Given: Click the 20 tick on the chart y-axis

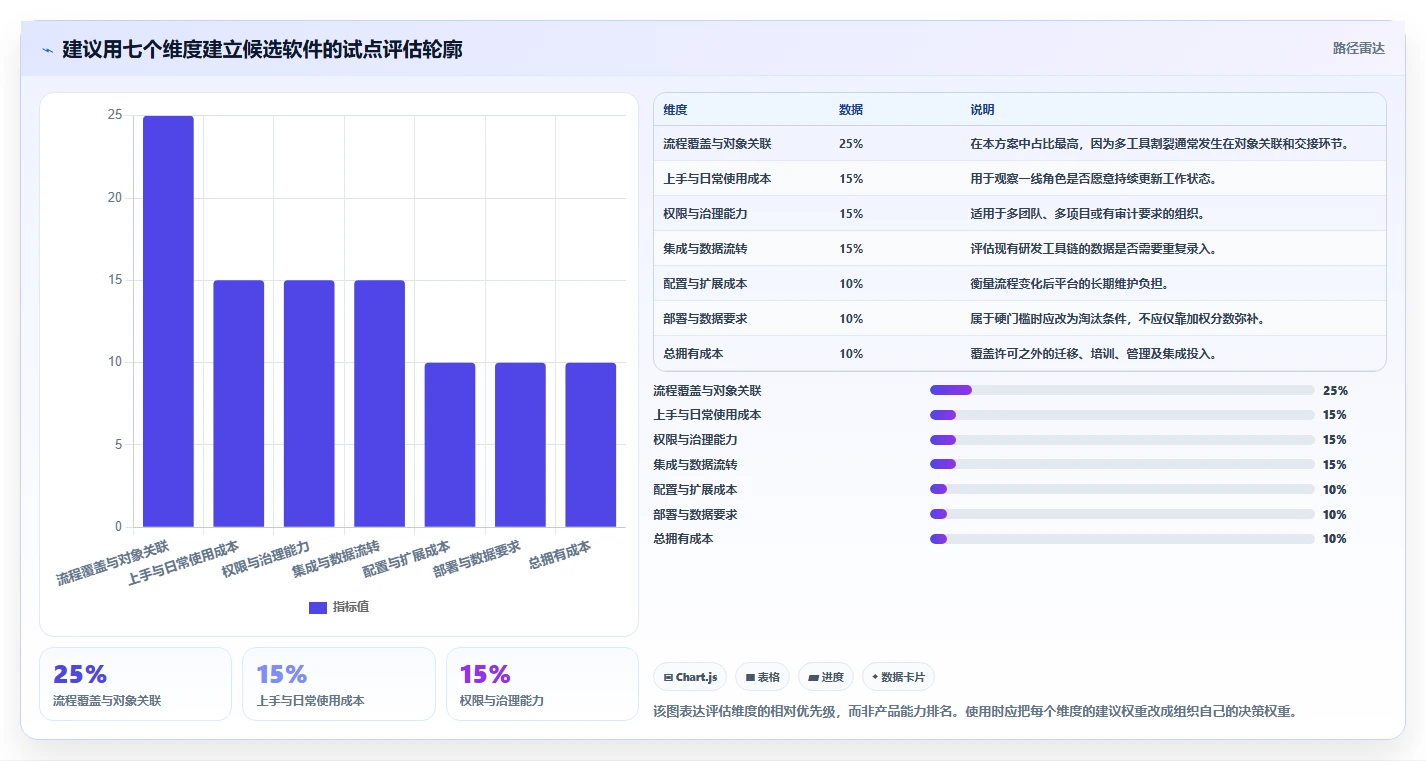Looking at the screenshot, I should pos(115,198).
